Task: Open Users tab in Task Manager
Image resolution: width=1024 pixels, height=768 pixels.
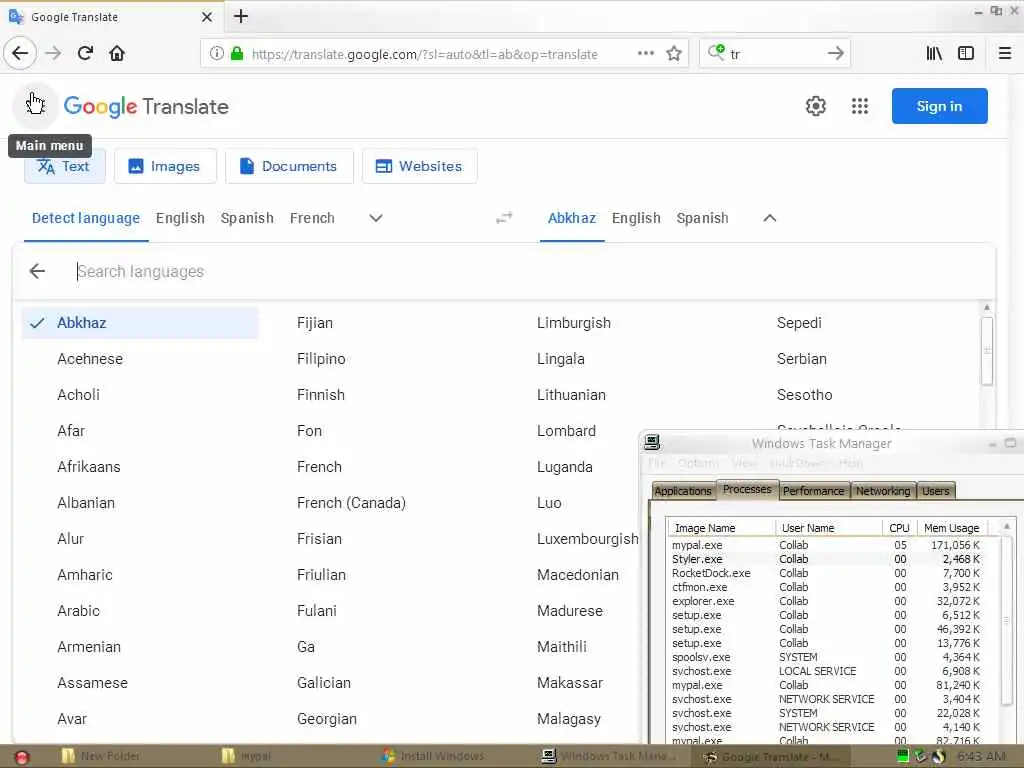Action: (935, 491)
